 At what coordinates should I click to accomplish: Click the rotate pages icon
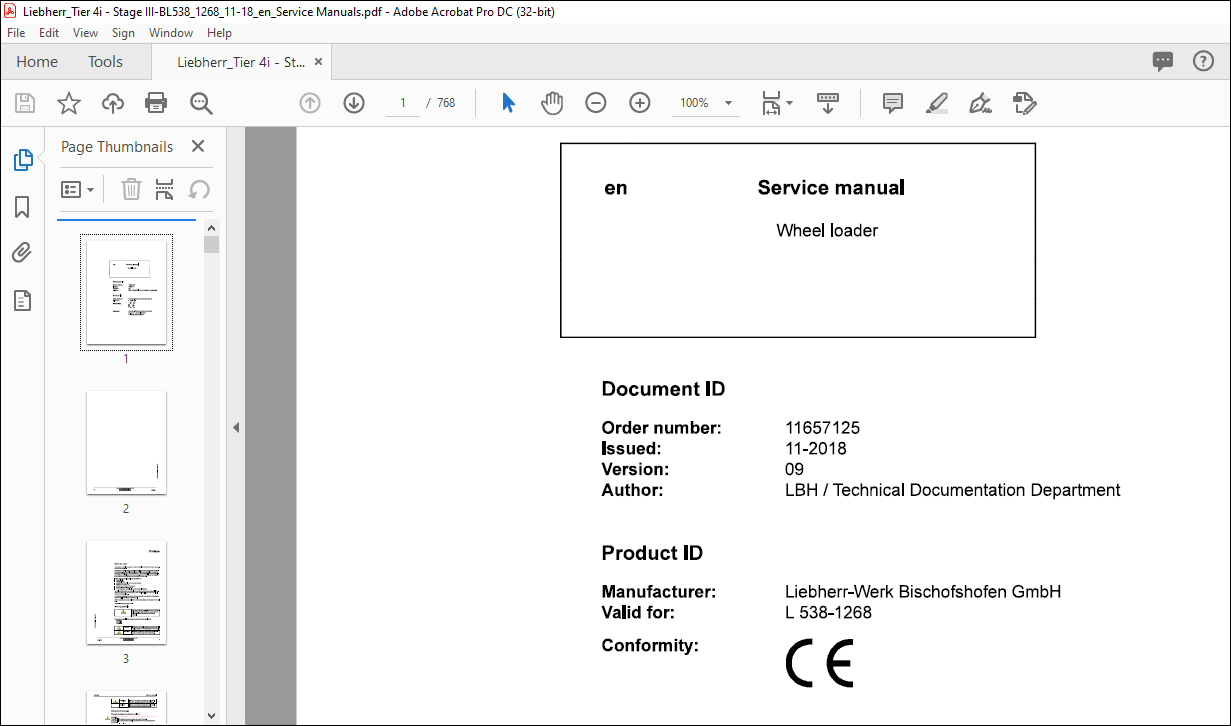tap(199, 189)
